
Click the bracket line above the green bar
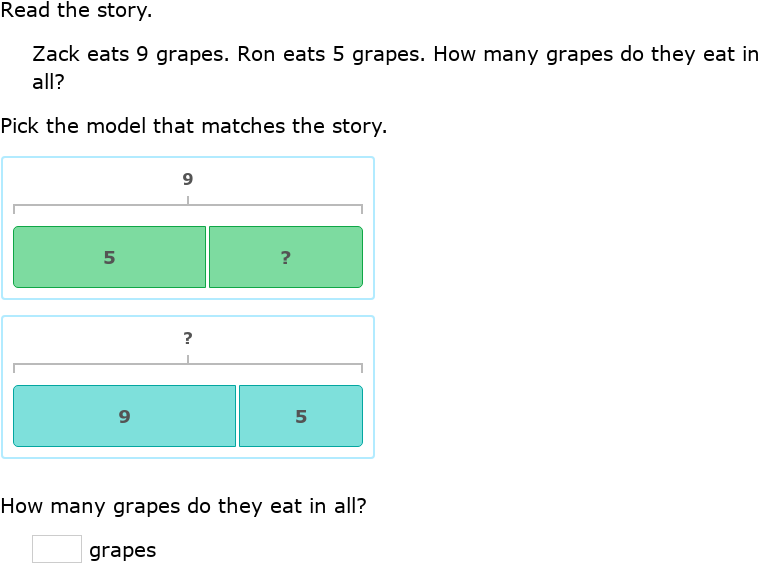[100, 205]
